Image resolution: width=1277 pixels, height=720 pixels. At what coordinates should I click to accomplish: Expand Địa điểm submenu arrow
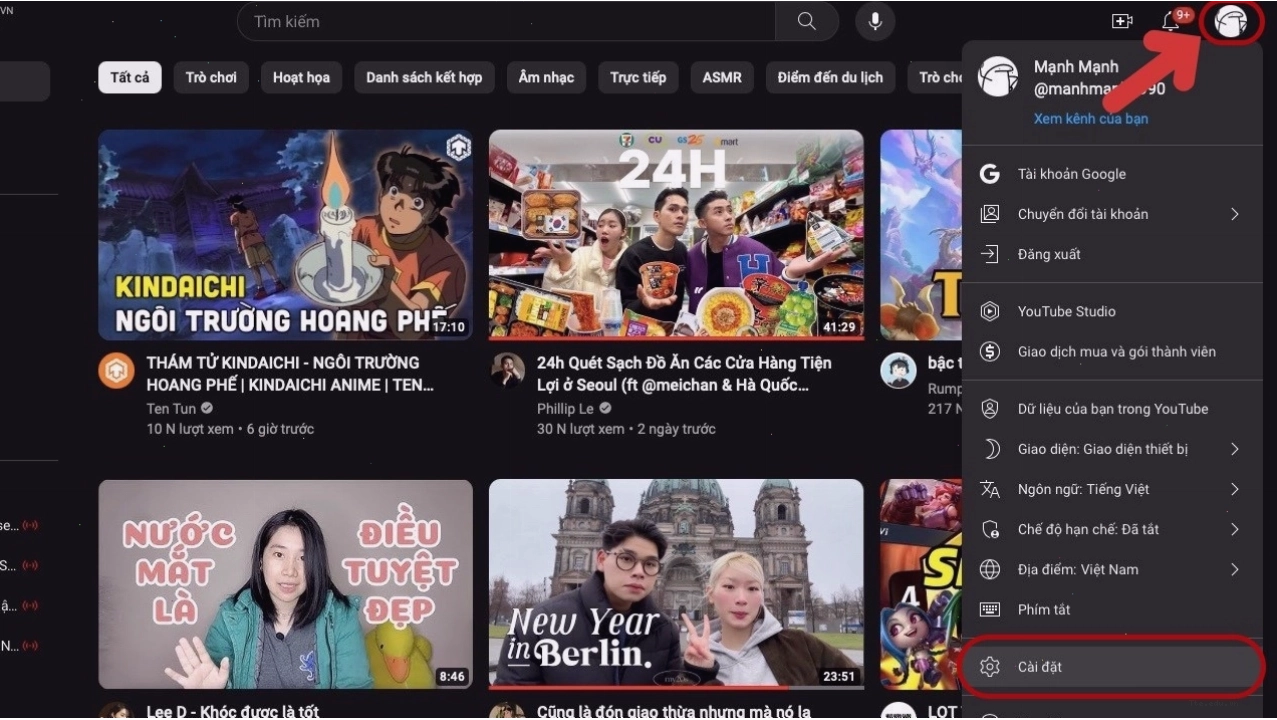[x=1235, y=569]
